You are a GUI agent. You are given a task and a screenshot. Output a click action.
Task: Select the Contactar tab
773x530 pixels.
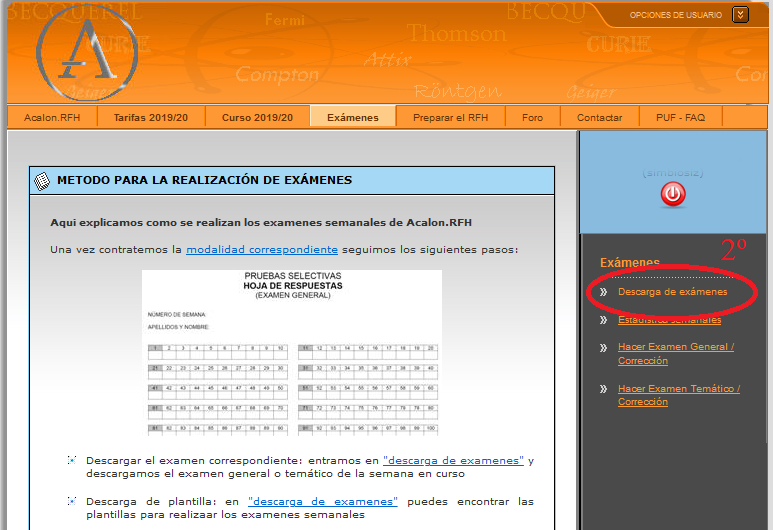[x=599, y=117]
